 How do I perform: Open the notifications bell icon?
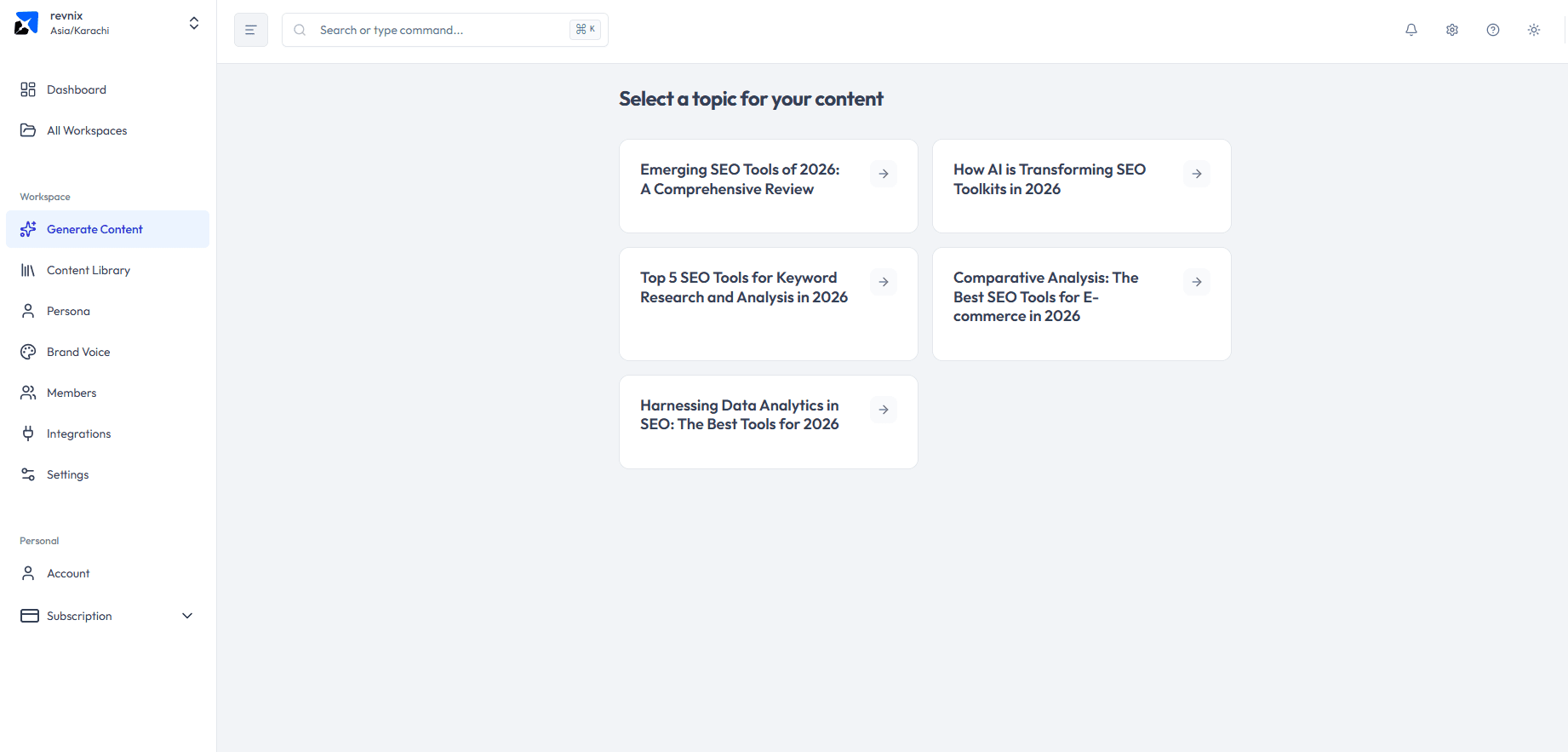coord(1411,30)
